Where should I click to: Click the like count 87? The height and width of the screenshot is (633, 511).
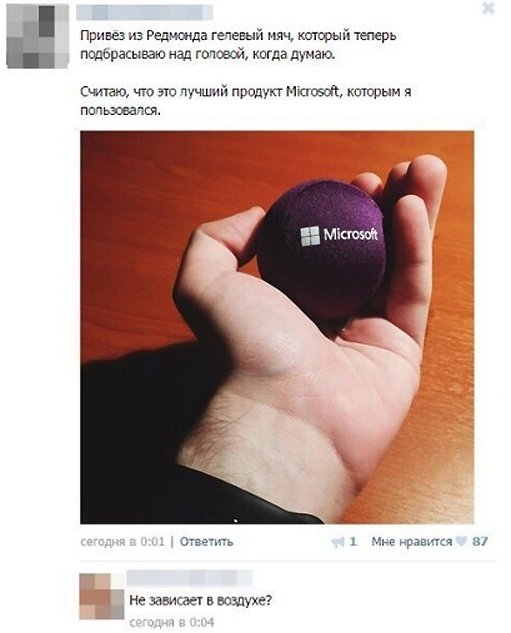(480, 541)
